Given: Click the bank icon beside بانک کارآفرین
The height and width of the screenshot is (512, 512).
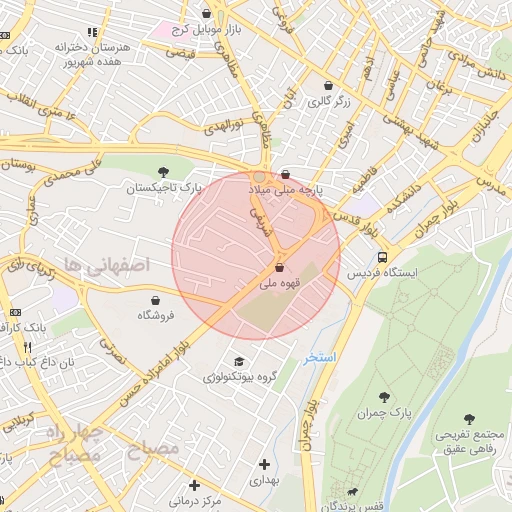Looking at the screenshot, I should 15,312.
